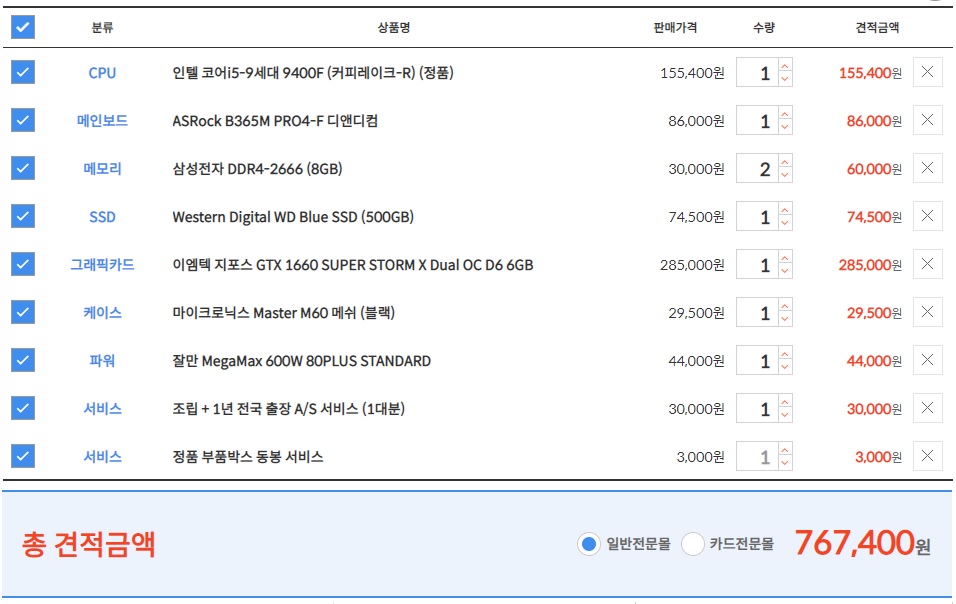Uncheck the CPU row checkbox
This screenshot has height=604, width=956.
23,72
